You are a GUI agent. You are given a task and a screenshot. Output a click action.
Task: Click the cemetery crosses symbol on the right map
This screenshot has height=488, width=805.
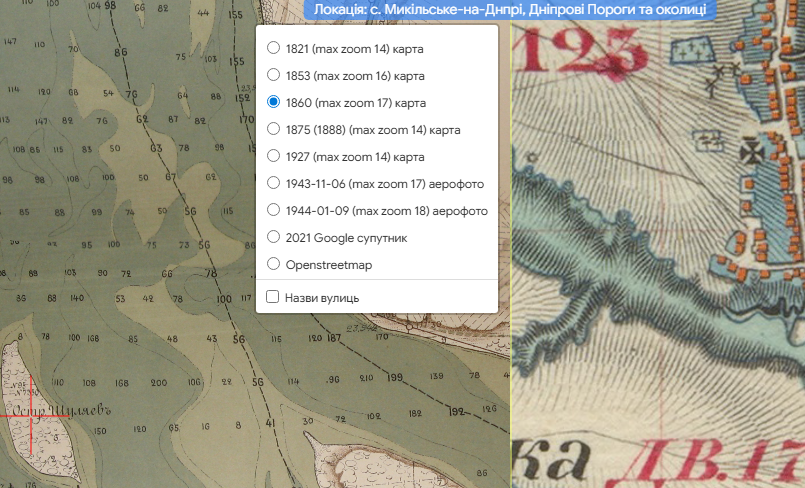[692, 50]
